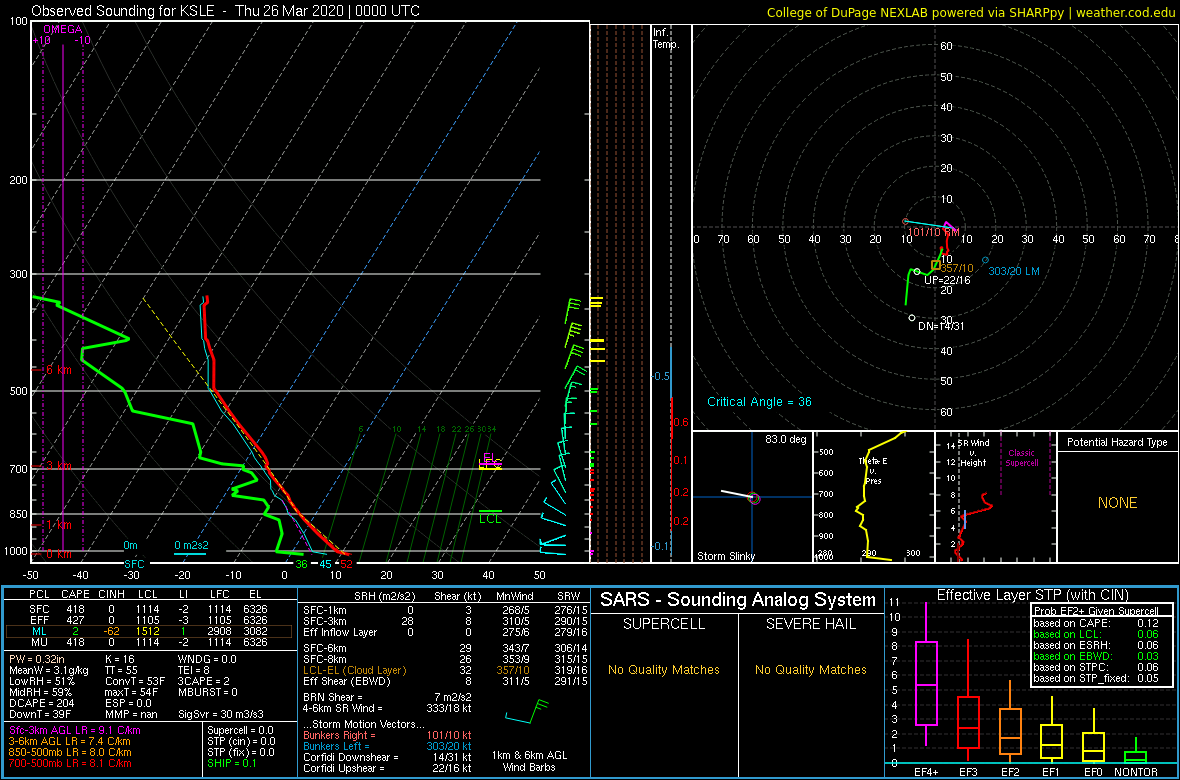Click the 'Theta-E v. Pres' inset label
This screenshot has height=780, width=1180.
[871, 471]
